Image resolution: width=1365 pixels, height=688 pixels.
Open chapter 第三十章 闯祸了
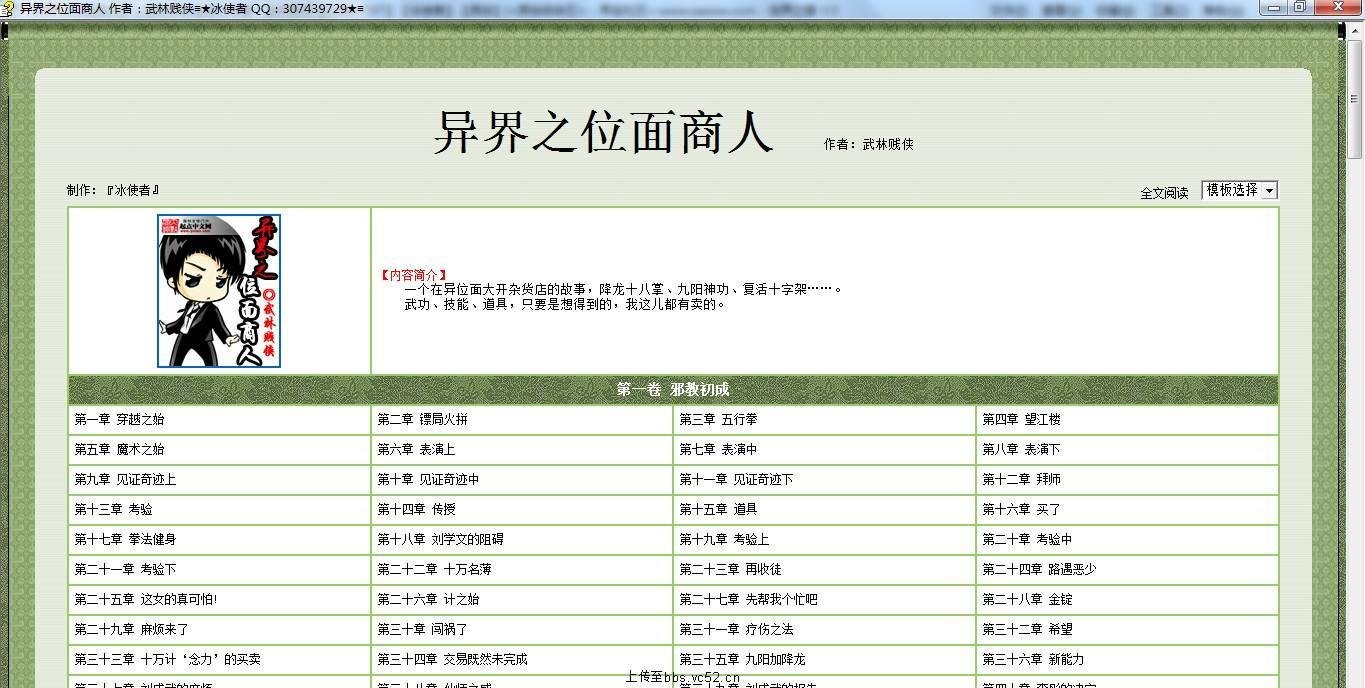(418, 629)
